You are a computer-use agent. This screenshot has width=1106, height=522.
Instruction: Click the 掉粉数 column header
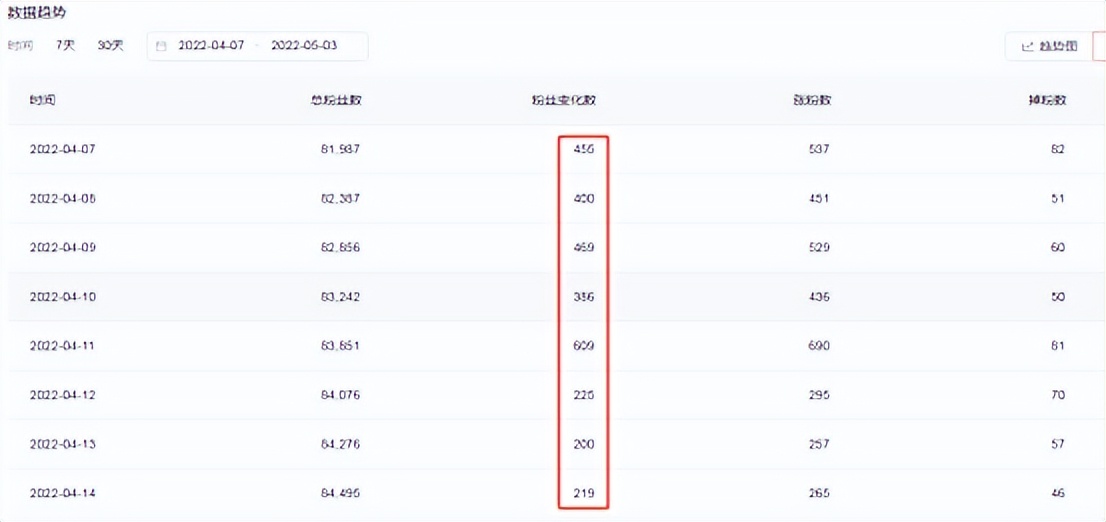1046,100
